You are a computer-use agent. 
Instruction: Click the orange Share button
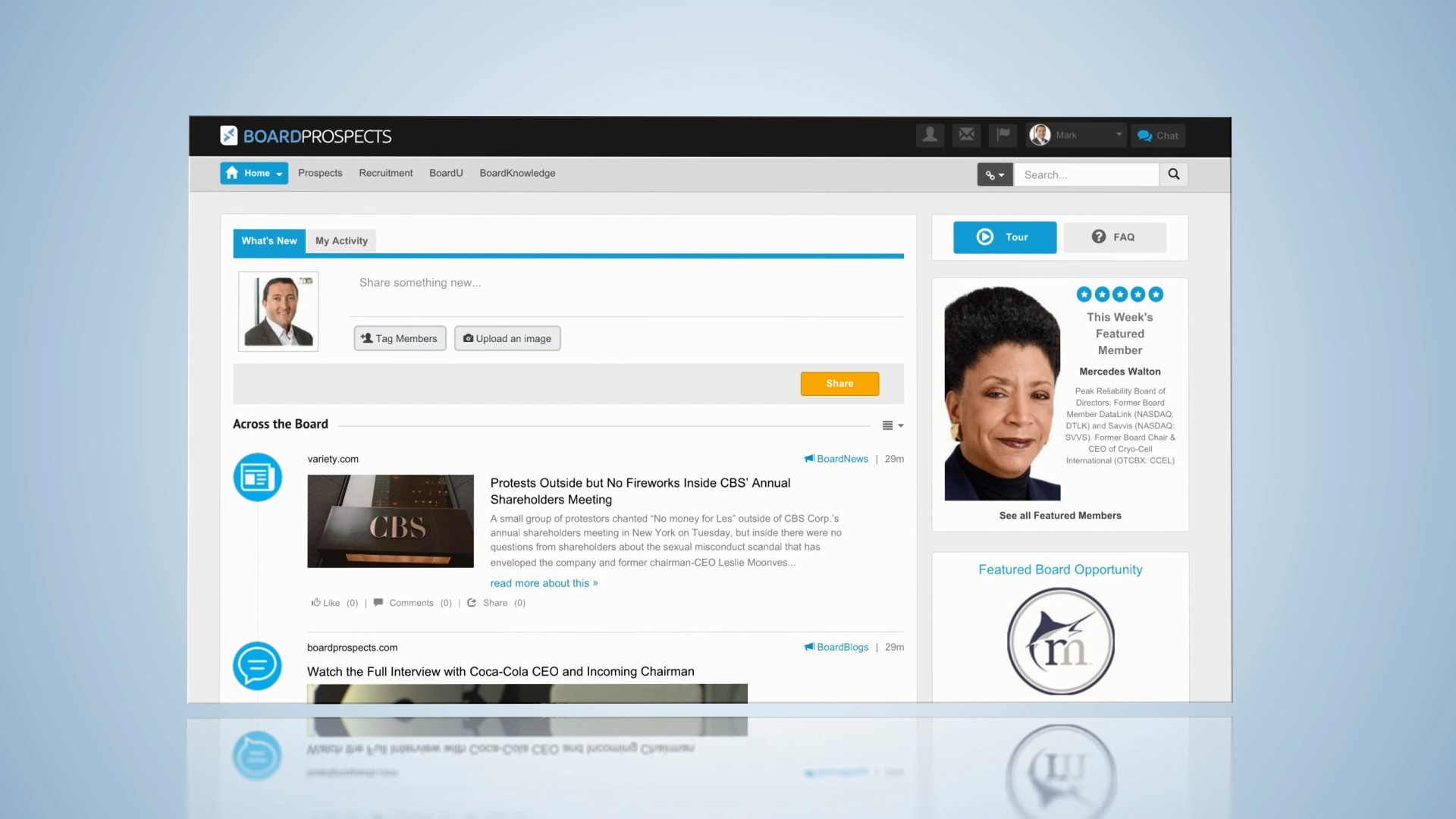(x=839, y=384)
